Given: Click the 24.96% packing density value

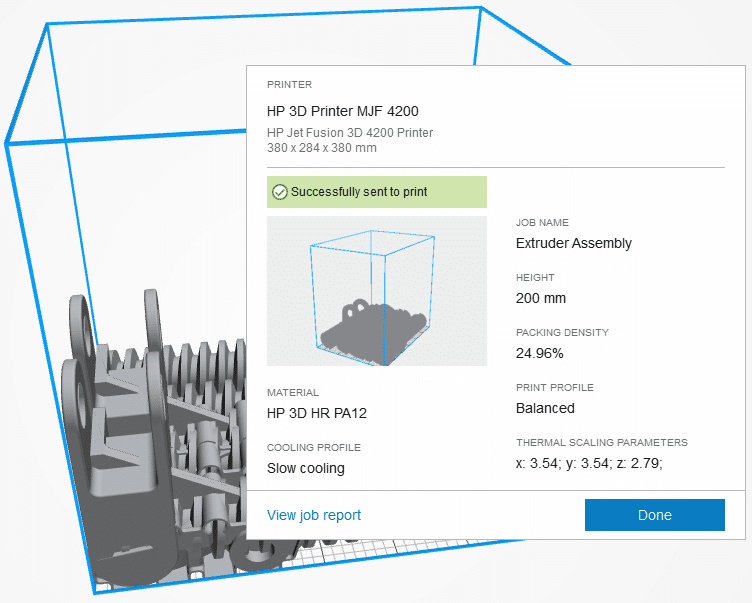Looking at the screenshot, I should click(x=539, y=353).
